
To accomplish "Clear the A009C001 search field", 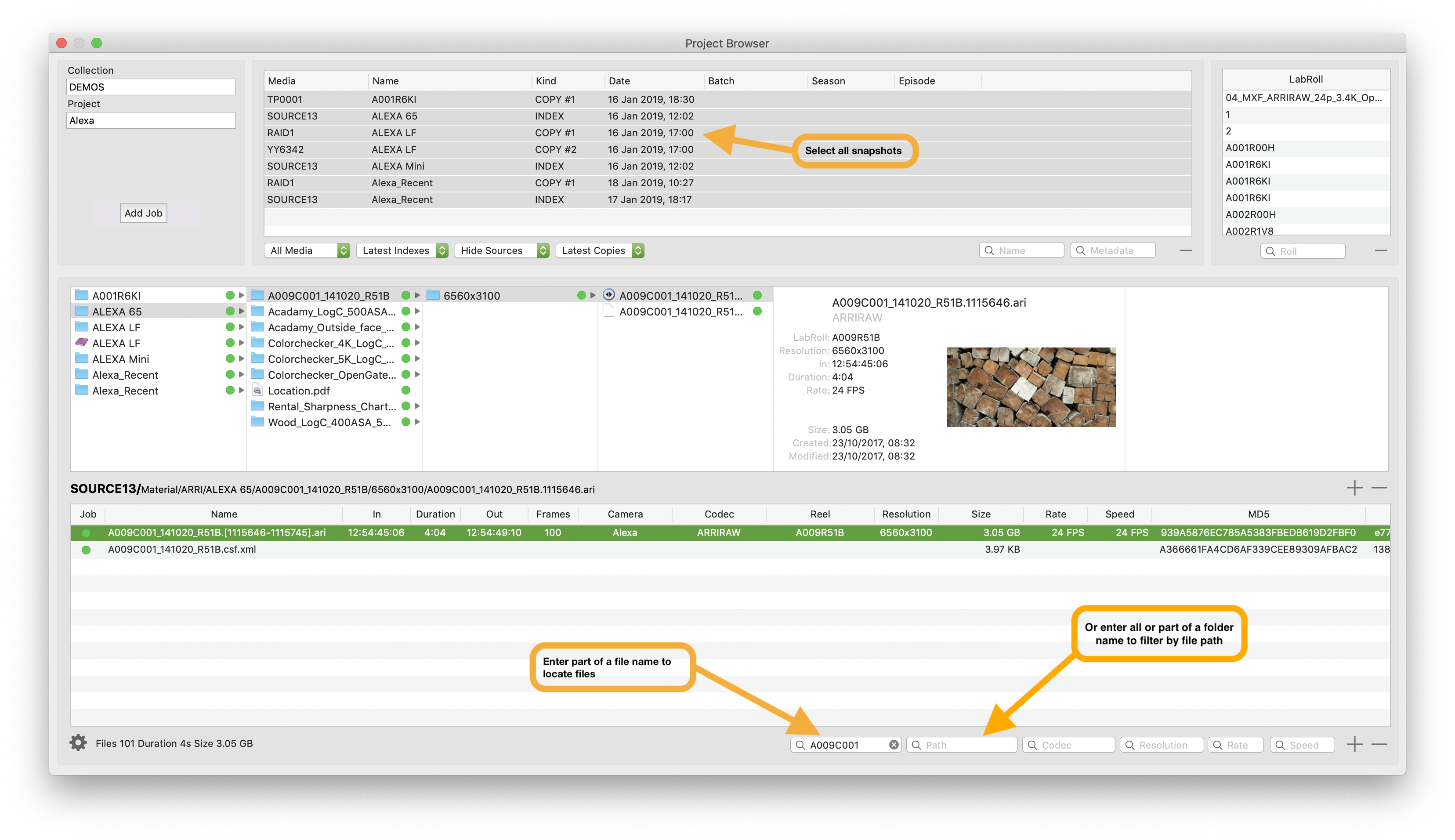I will [x=894, y=745].
